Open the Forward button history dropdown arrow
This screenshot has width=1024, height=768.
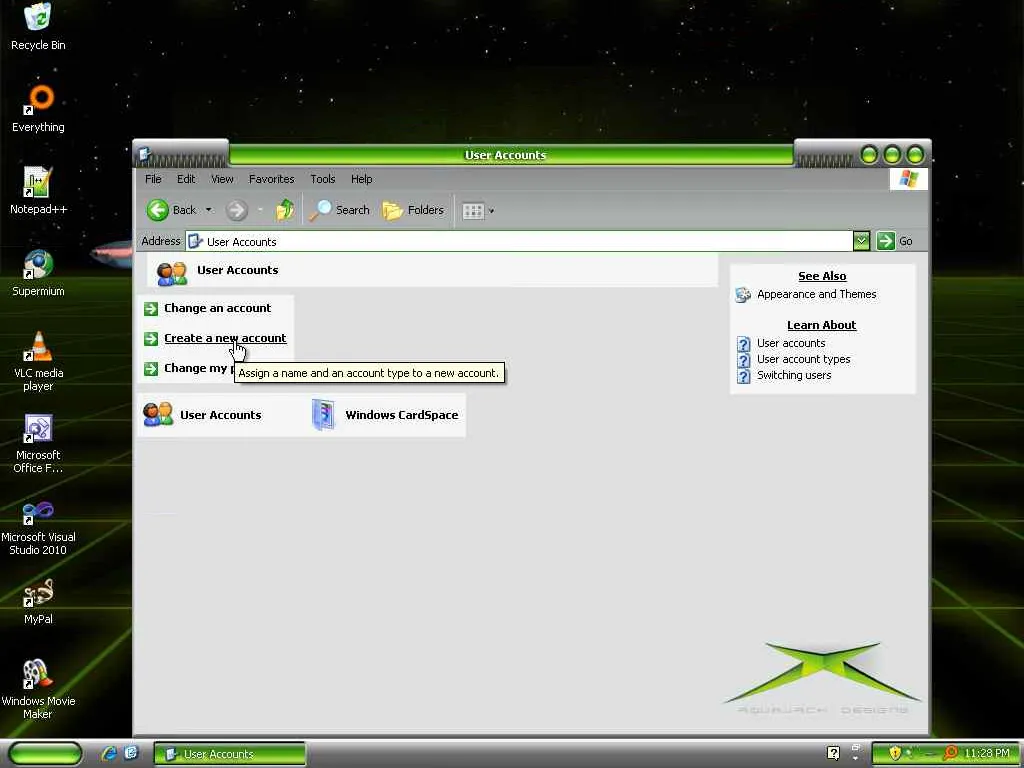click(x=260, y=210)
